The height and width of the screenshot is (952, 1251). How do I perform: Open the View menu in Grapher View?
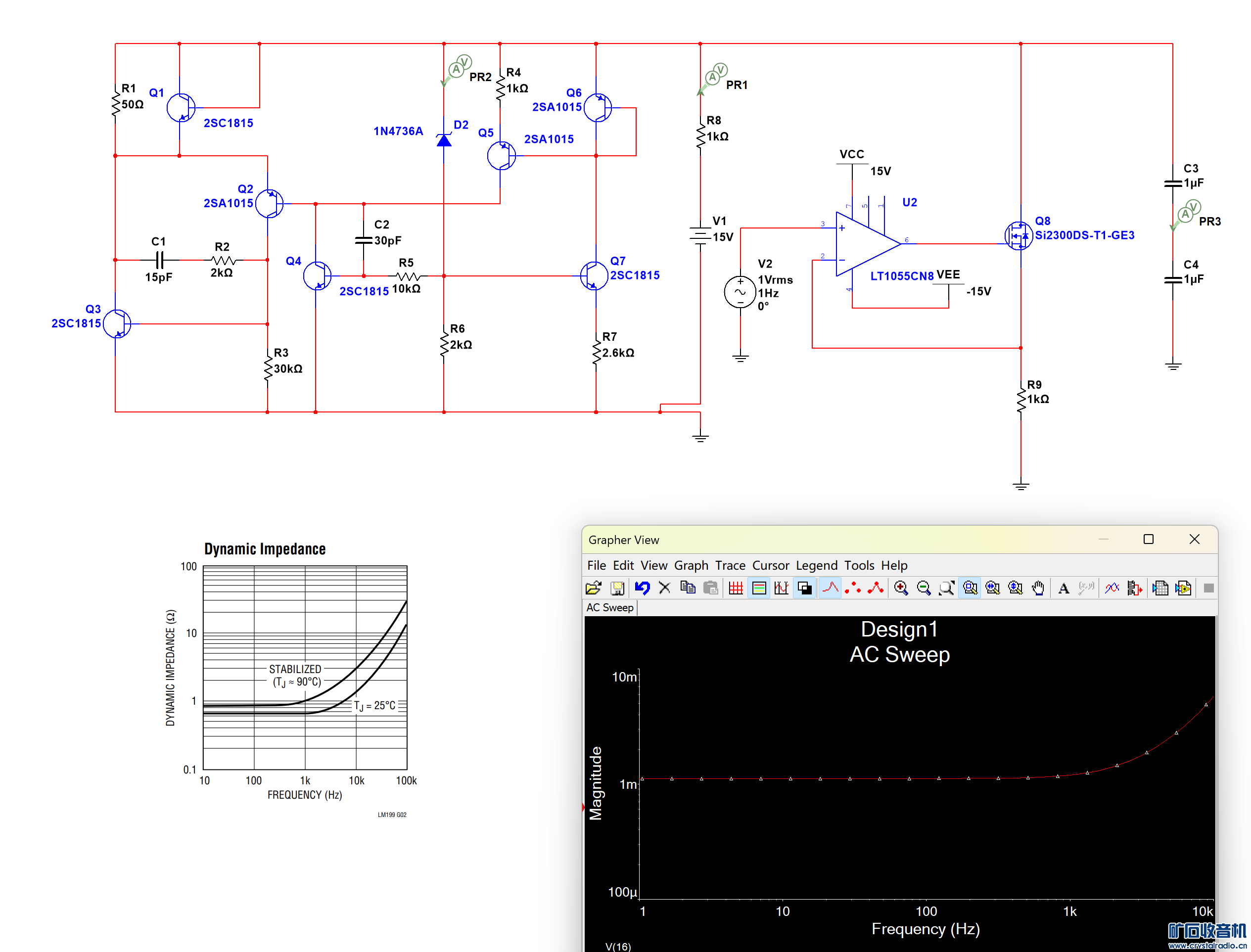(653, 565)
